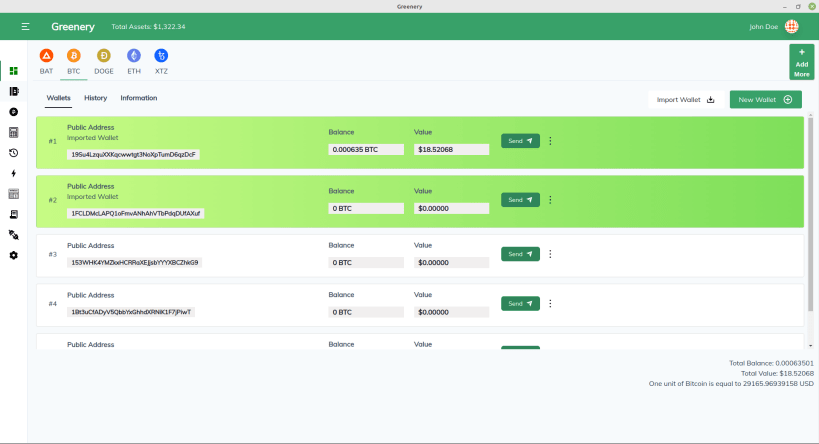Open more options for wallet #3
Image resolution: width=819 pixels, height=444 pixels.
[x=550, y=254]
